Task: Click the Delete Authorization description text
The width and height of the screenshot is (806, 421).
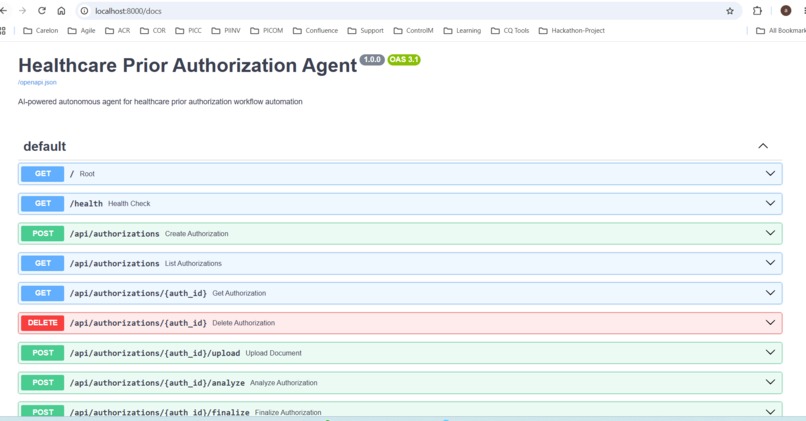Action: (244, 323)
